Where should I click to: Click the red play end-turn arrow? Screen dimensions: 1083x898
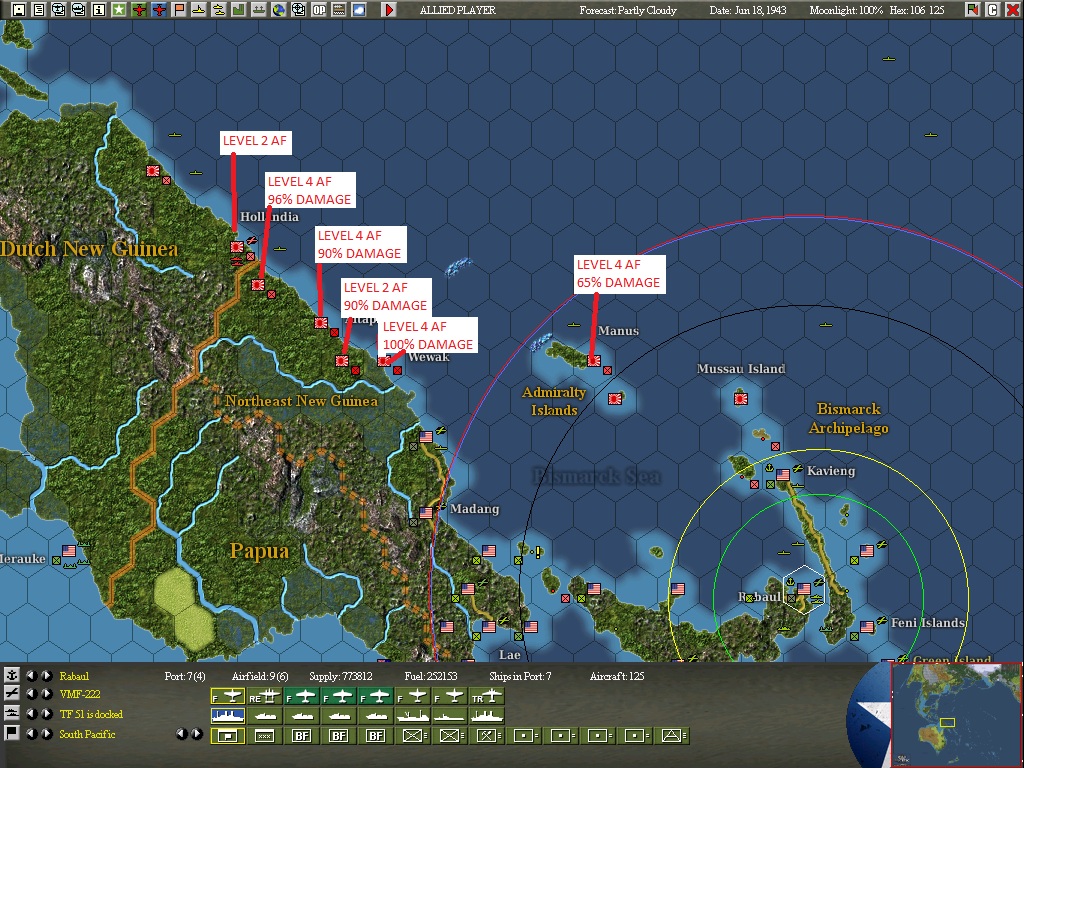point(389,10)
